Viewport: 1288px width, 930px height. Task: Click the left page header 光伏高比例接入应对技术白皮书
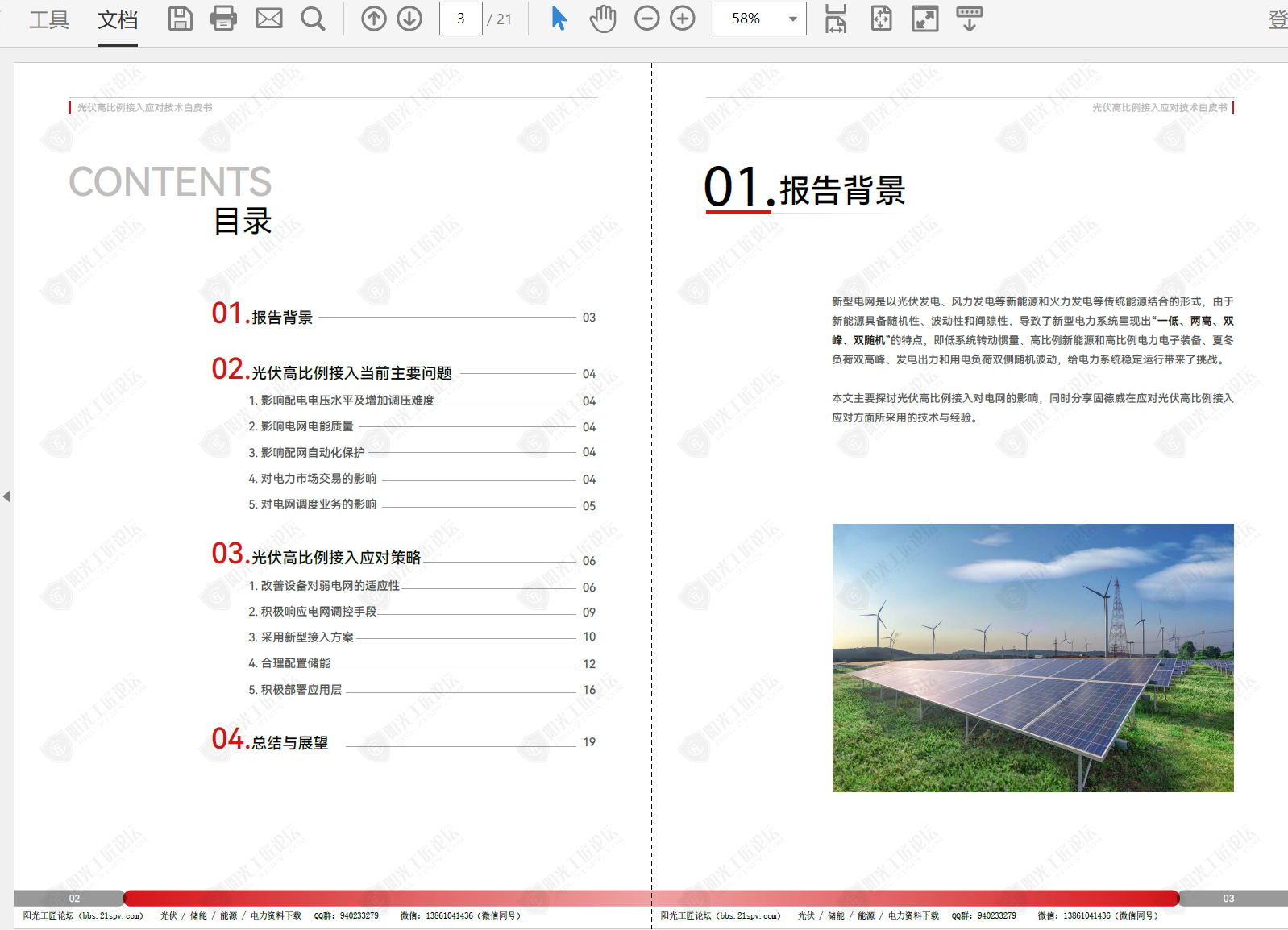145,108
